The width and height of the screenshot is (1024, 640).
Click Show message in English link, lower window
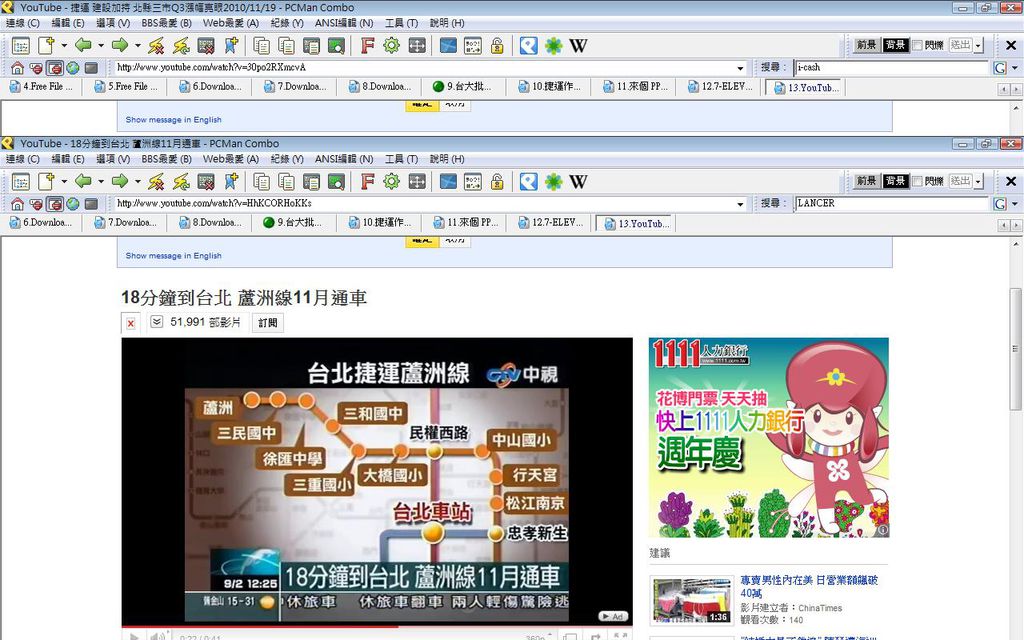click(174, 256)
